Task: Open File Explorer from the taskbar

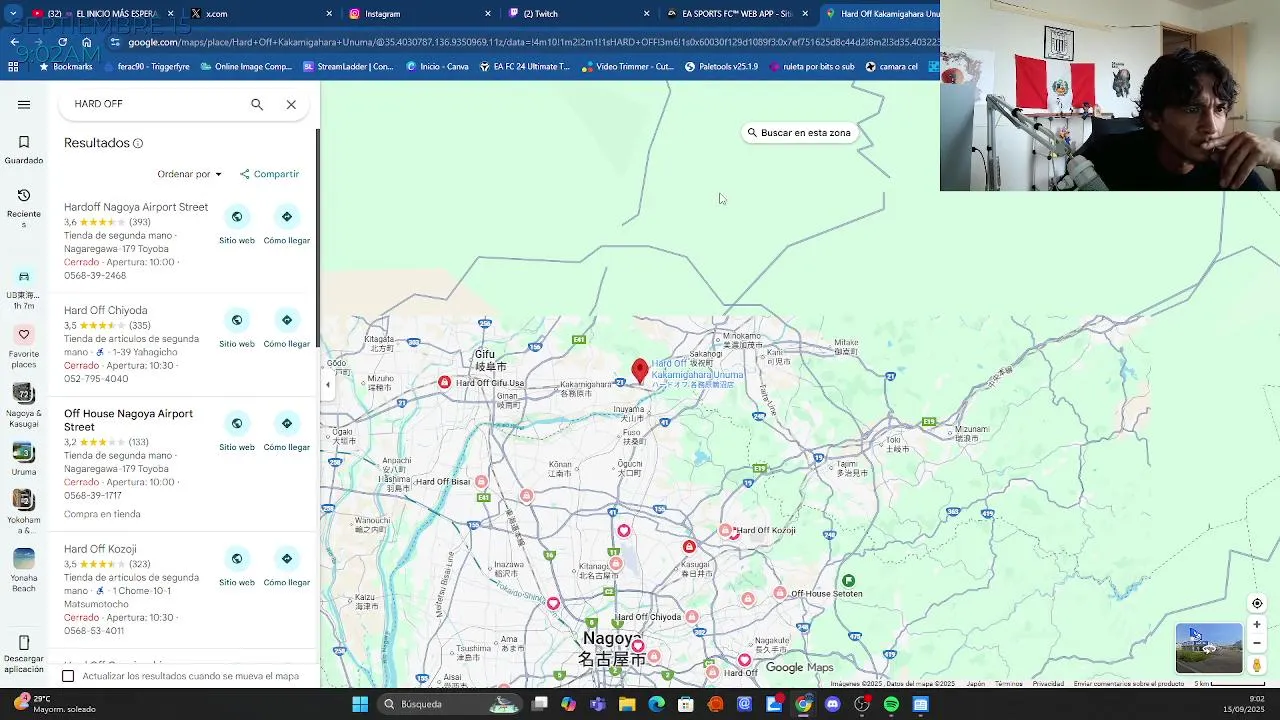Action: pos(627,704)
